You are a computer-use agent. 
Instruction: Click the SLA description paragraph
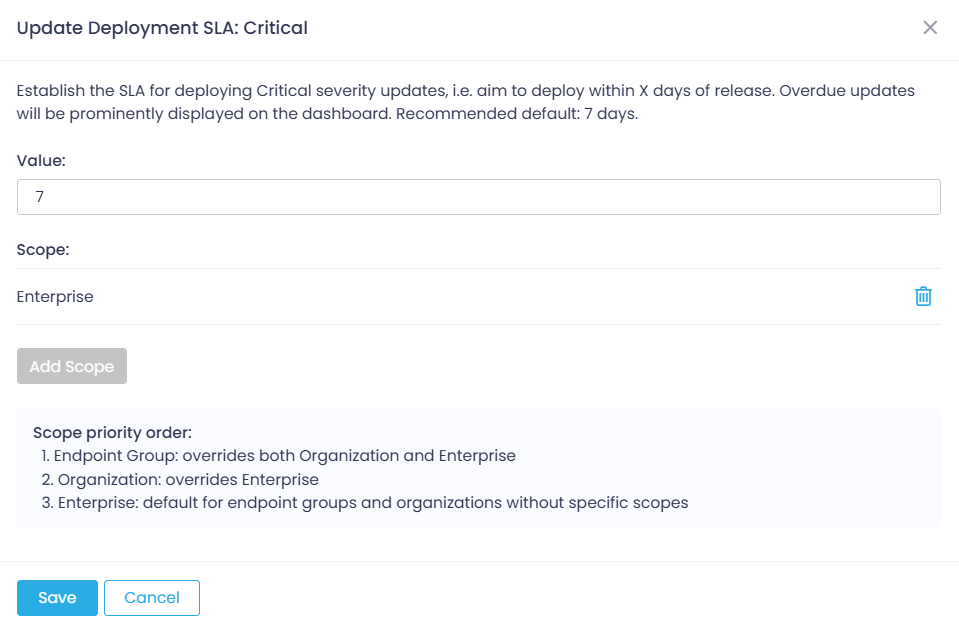pos(464,102)
